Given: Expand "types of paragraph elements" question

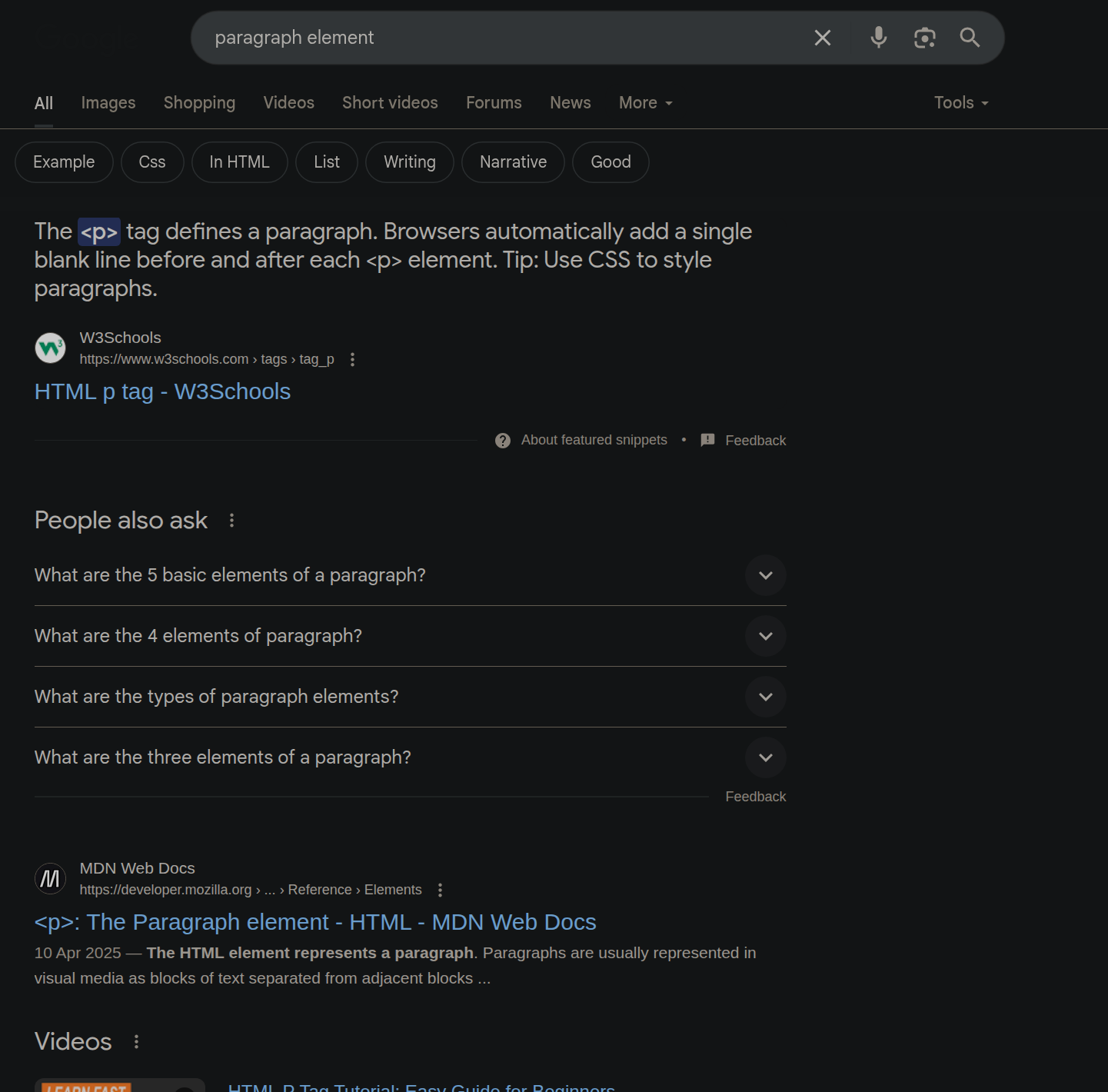Looking at the screenshot, I should click(765, 697).
